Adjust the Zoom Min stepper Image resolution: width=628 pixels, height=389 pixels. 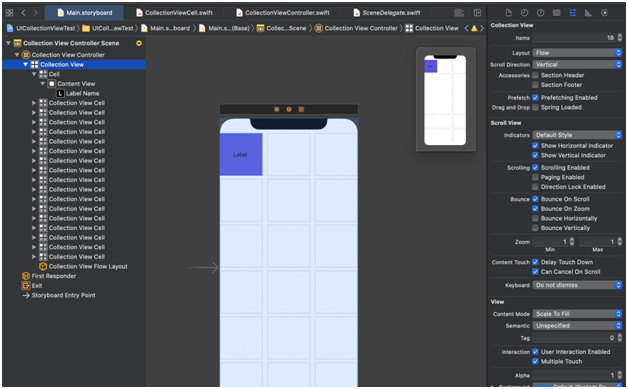click(572, 242)
